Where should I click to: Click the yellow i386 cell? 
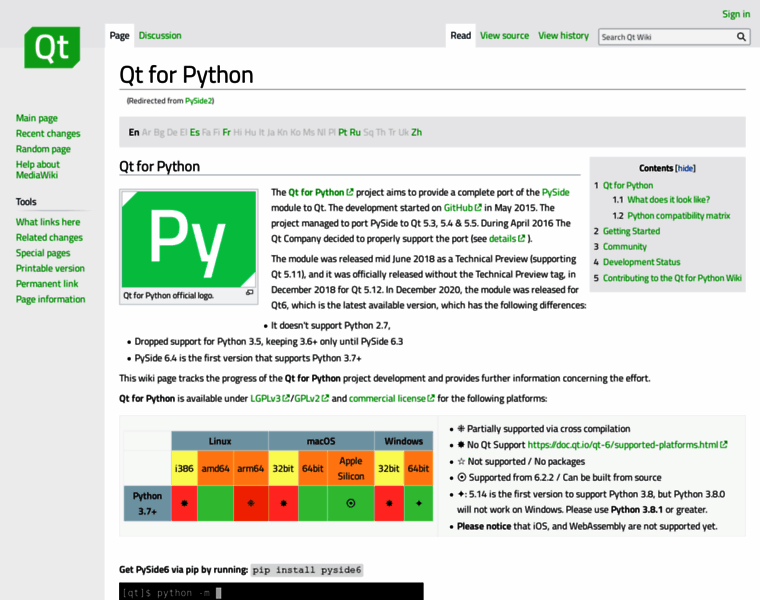click(x=184, y=468)
